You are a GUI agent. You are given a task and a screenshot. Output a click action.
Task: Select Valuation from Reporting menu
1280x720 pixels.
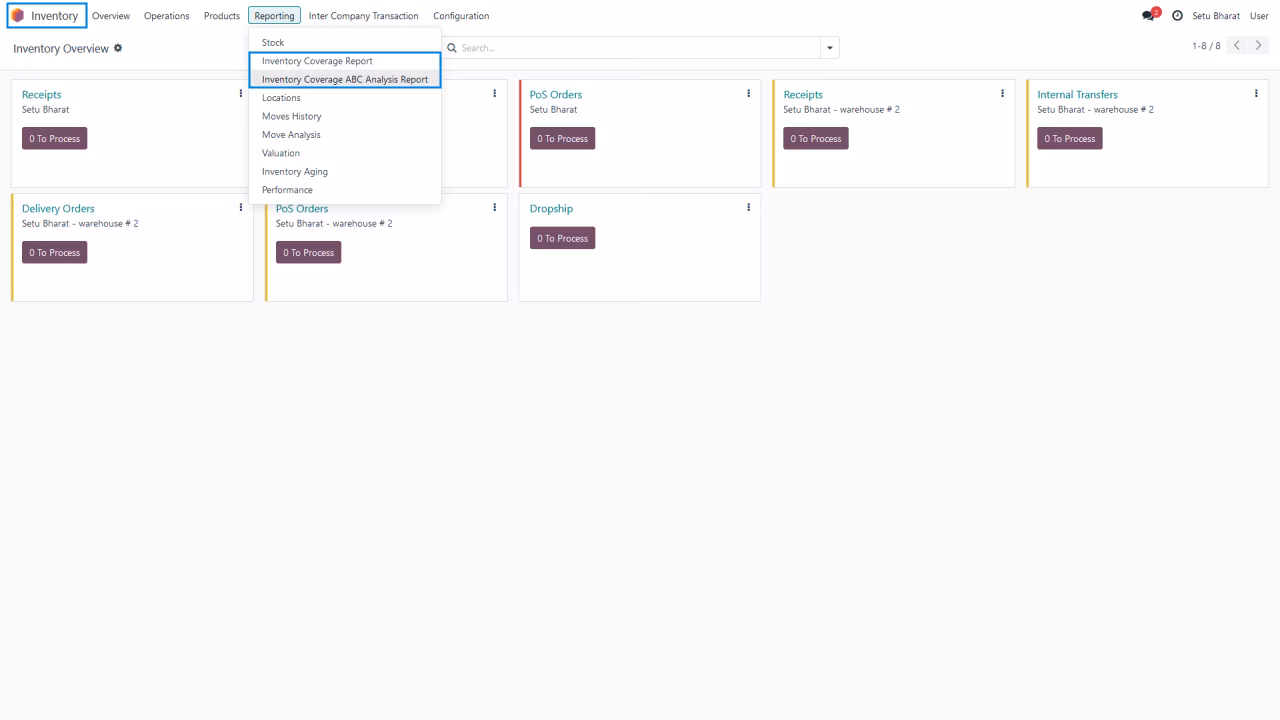tap(345, 153)
